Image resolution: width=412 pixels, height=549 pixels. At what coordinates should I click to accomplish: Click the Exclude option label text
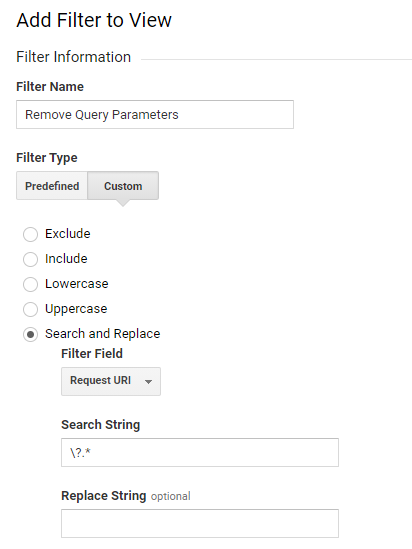(x=68, y=234)
